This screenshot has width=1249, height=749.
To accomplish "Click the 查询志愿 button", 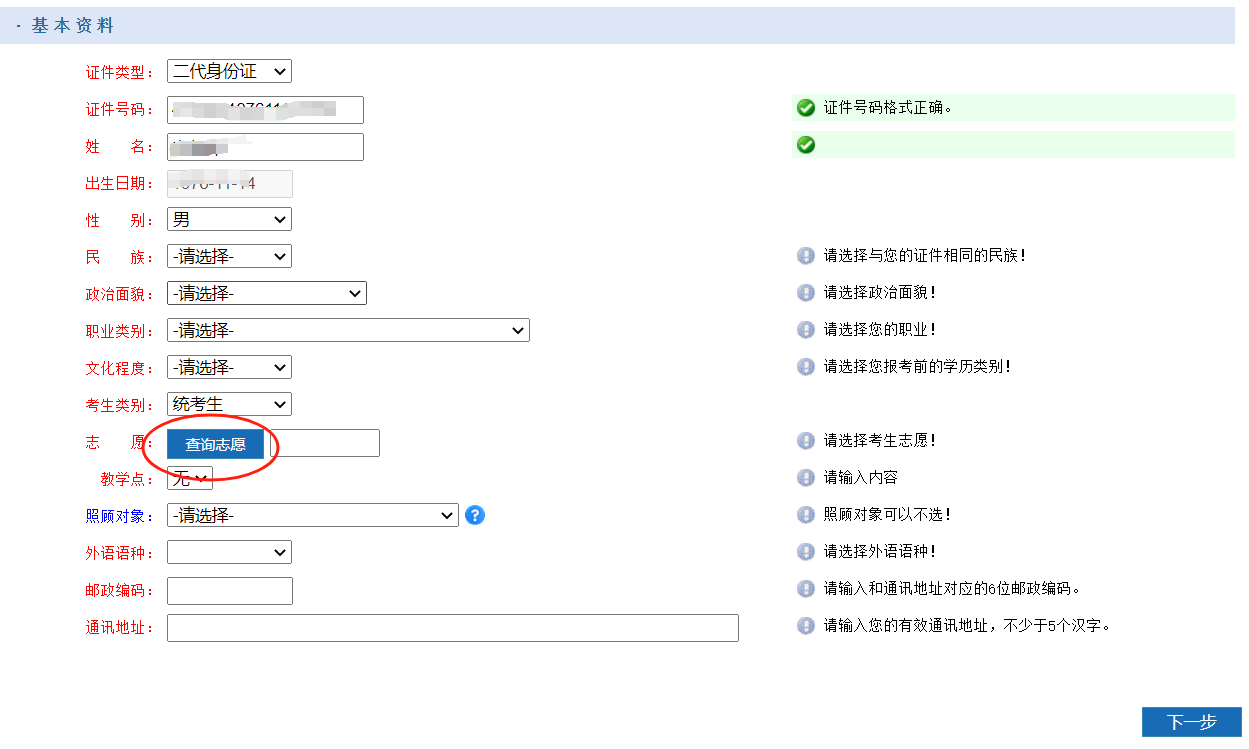I will (x=213, y=443).
